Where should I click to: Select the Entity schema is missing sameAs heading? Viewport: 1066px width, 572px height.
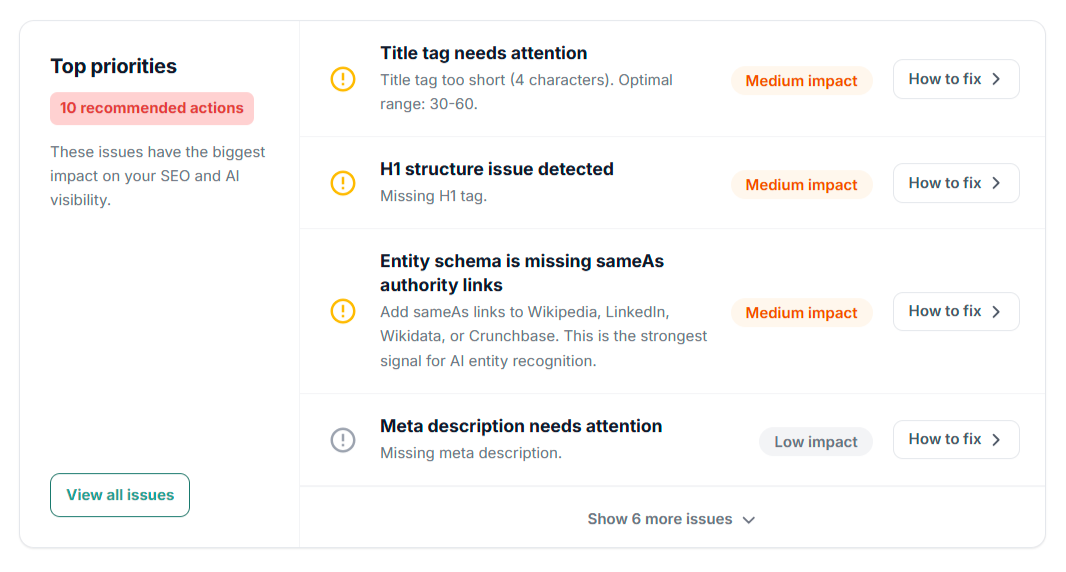[521, 273]
